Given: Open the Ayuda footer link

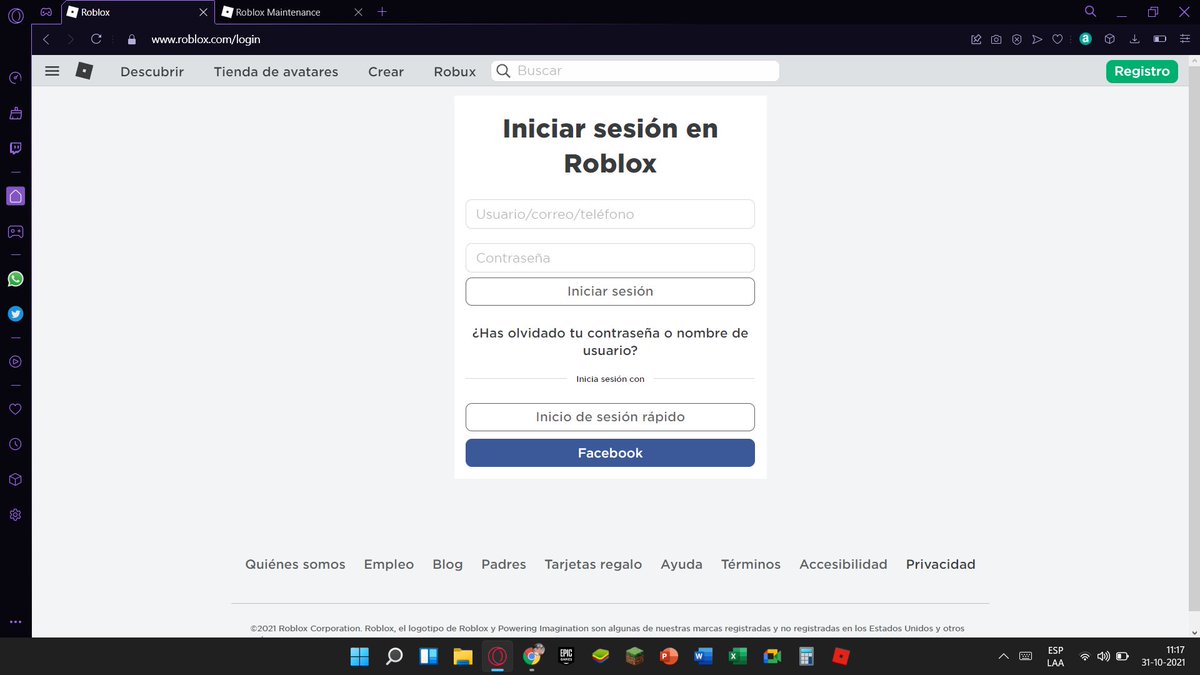Looking at the screenshot, I should coord(682,564).
